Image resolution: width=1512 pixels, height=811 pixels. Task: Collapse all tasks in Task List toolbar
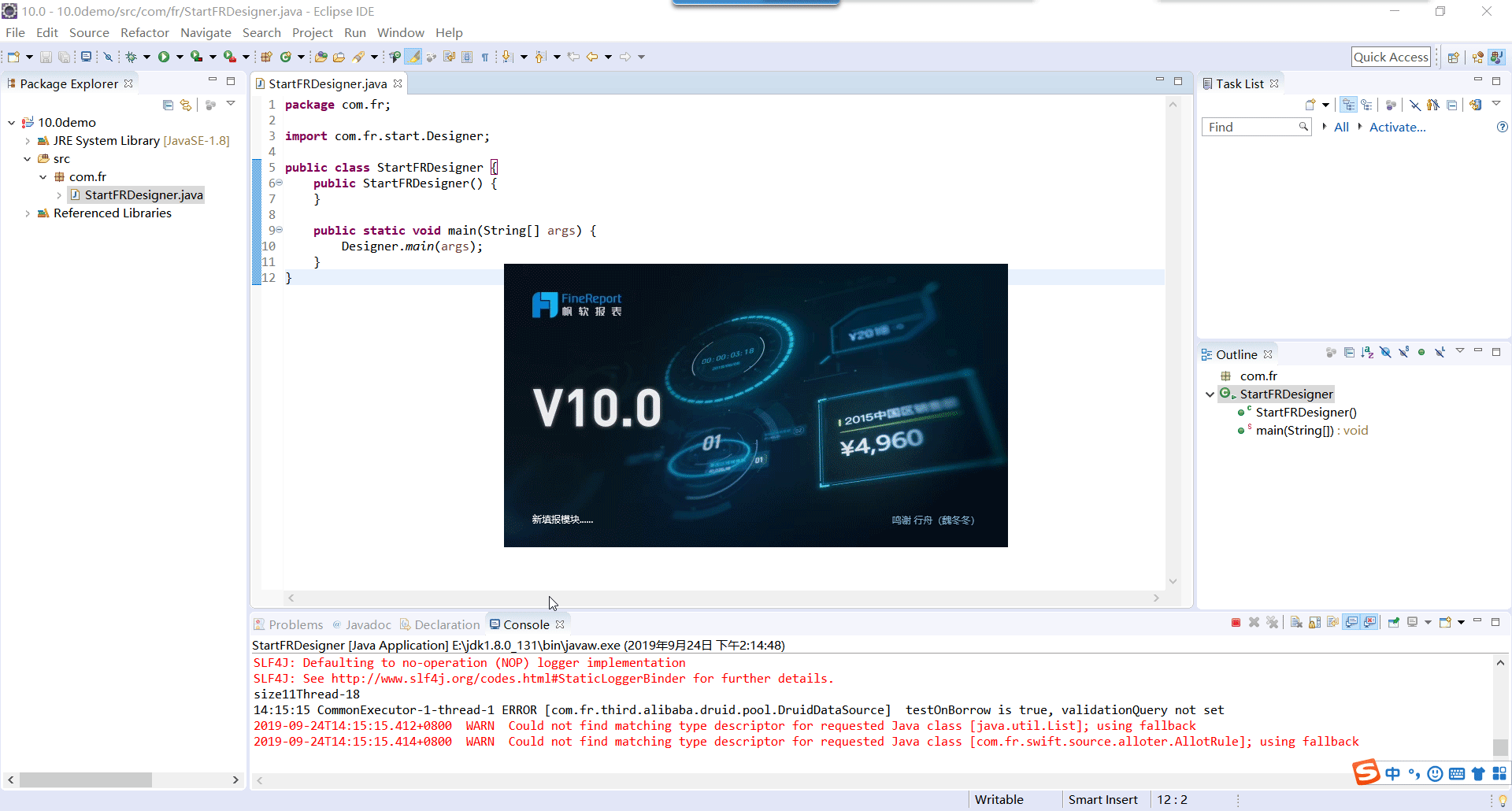1451,105
